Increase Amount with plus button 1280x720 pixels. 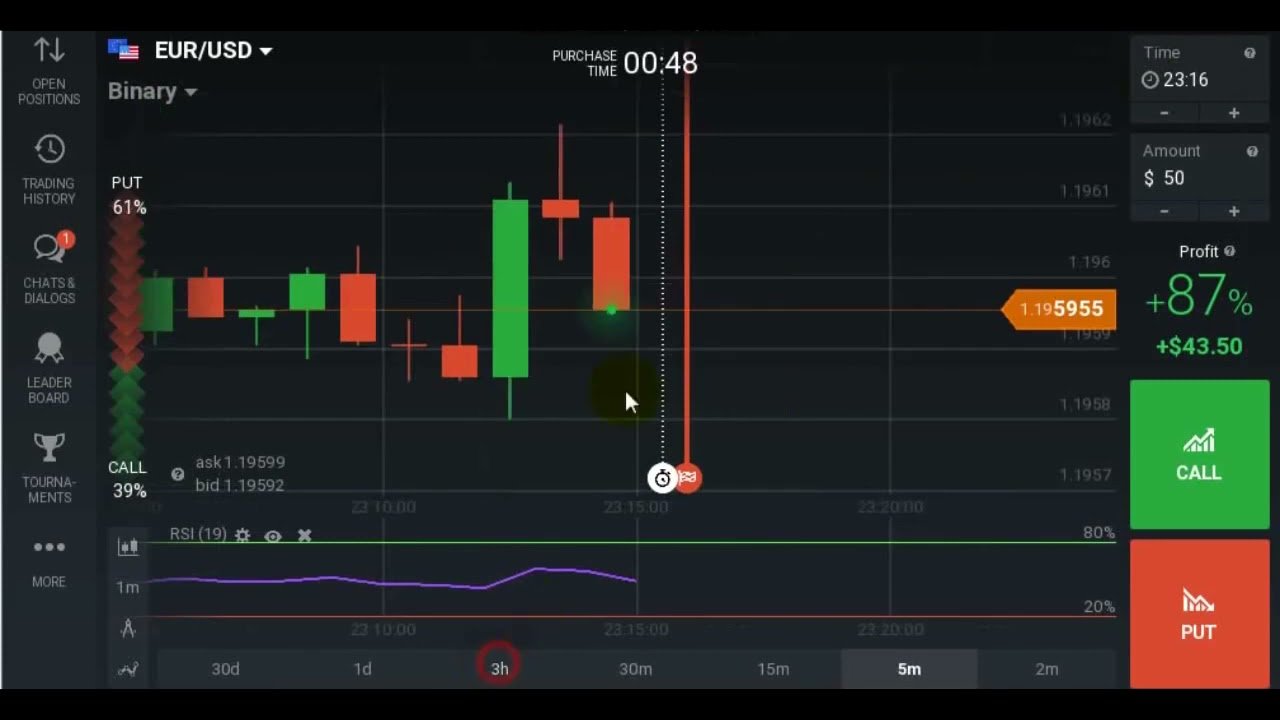point(1234,211)
